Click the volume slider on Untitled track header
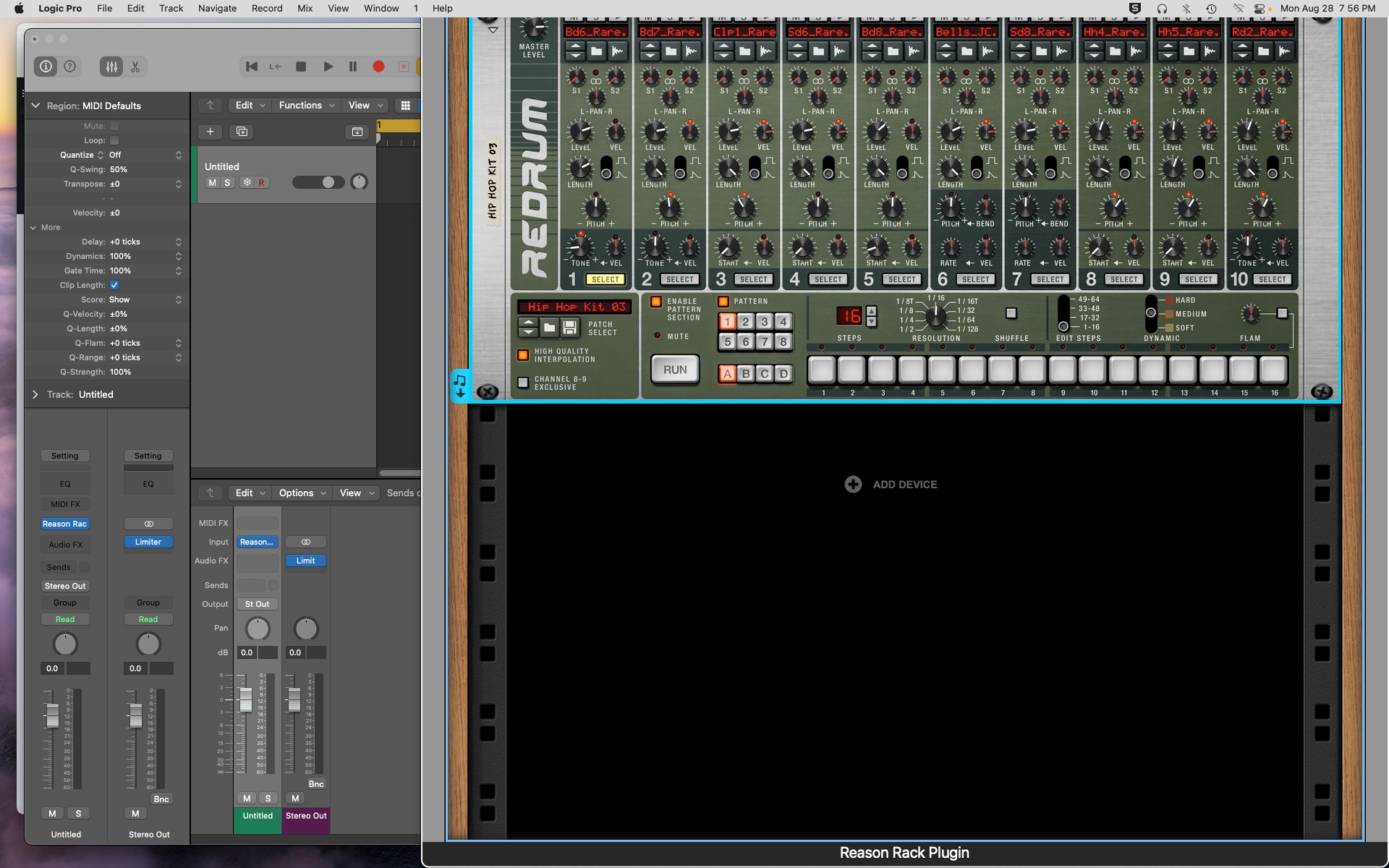The width and height of the screenshot is (1389, 868). pyautogui.click(x=318, y=182)
